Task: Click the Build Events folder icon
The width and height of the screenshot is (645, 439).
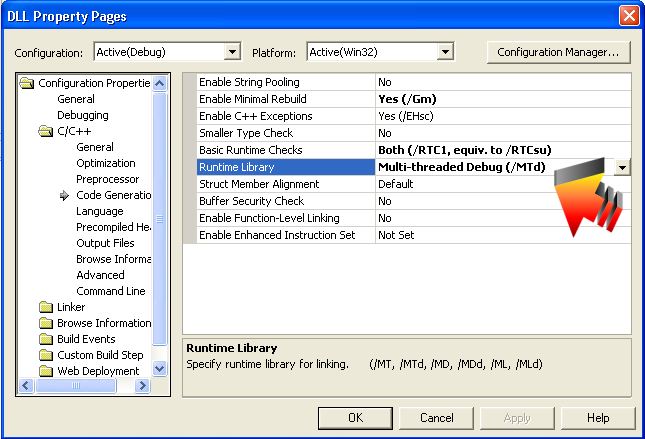Action: tap(46, 339)
